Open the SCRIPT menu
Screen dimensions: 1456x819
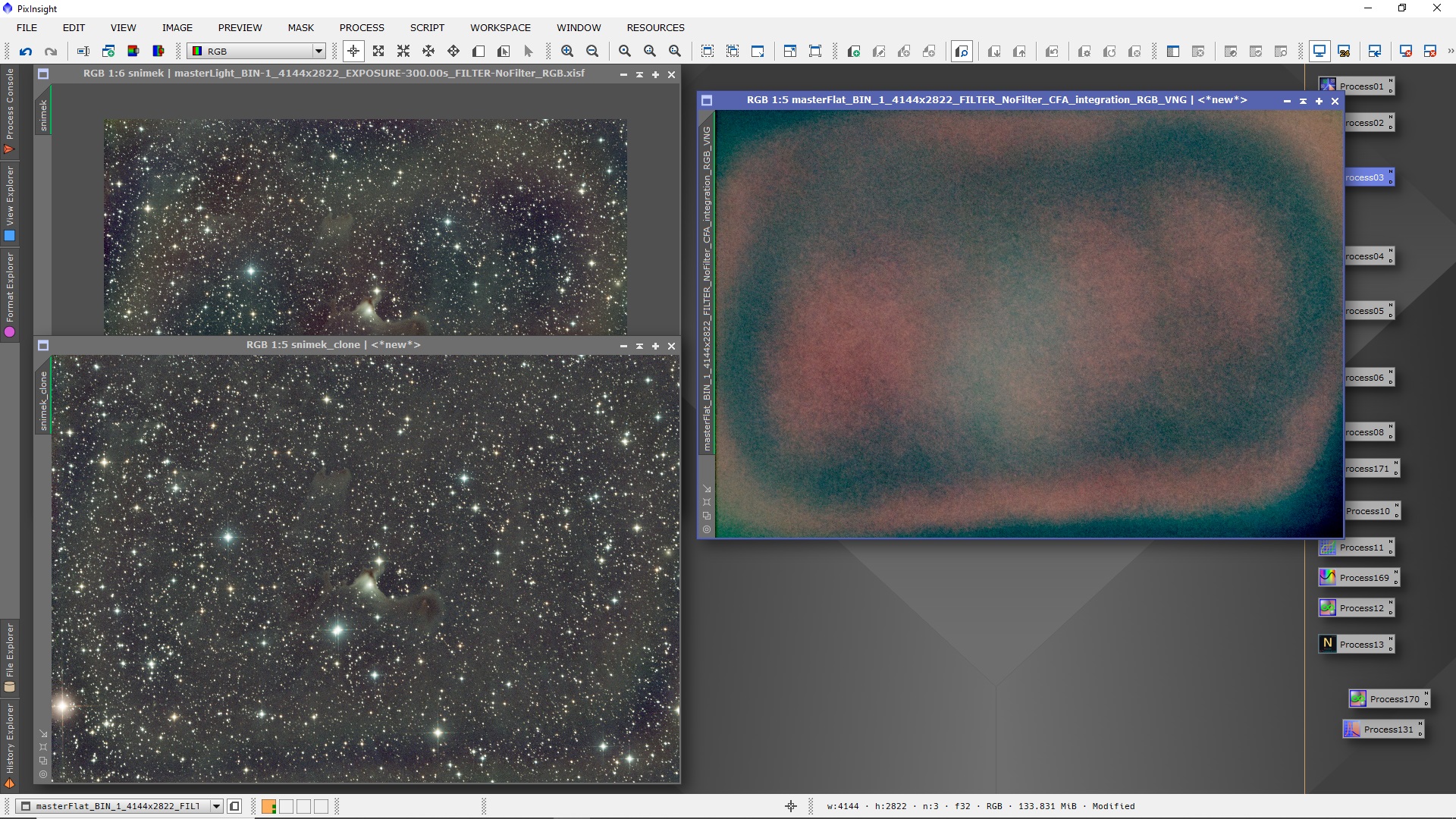point(427,27)
